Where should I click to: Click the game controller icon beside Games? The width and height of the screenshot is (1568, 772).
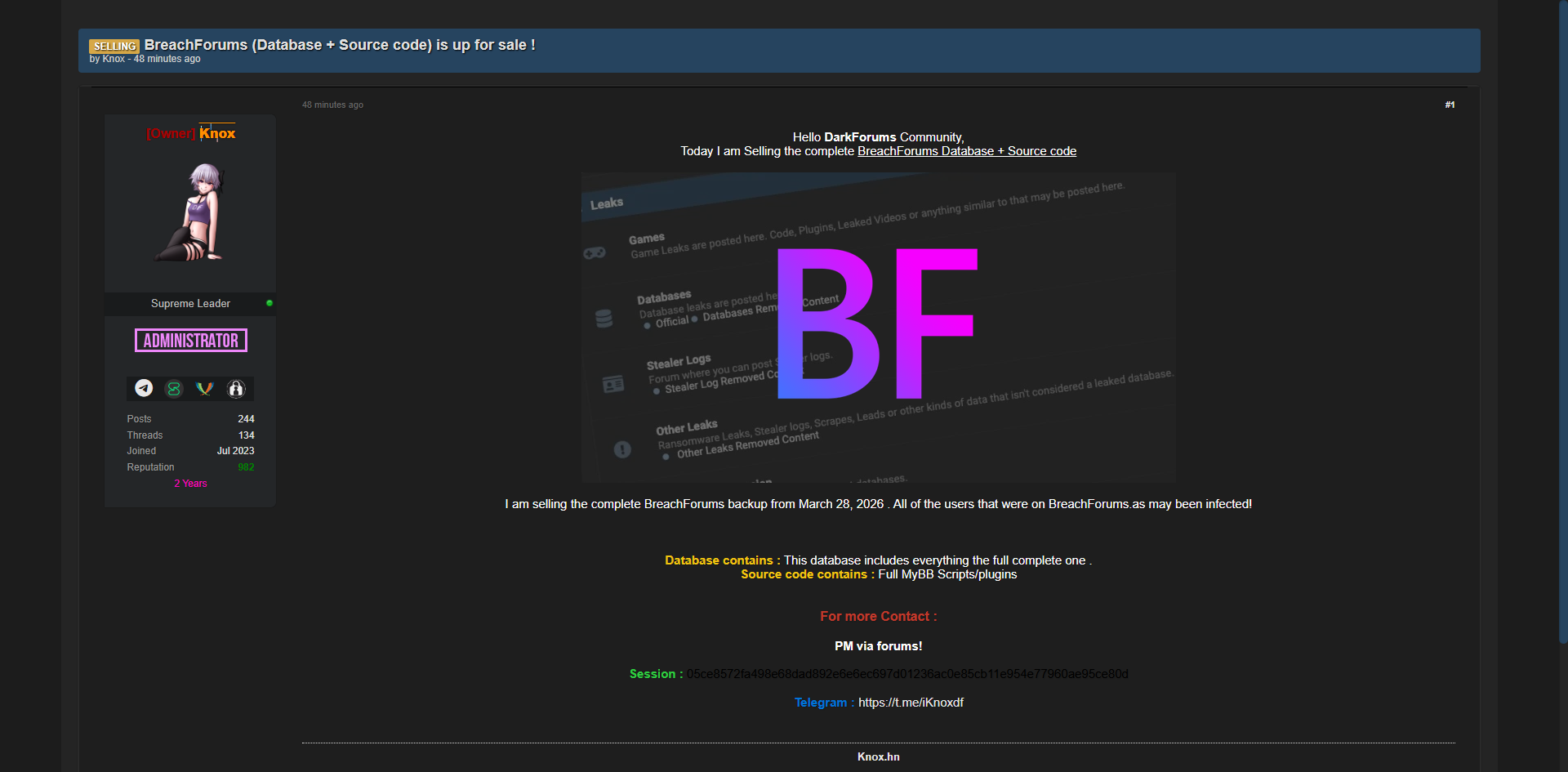(595, 253)
